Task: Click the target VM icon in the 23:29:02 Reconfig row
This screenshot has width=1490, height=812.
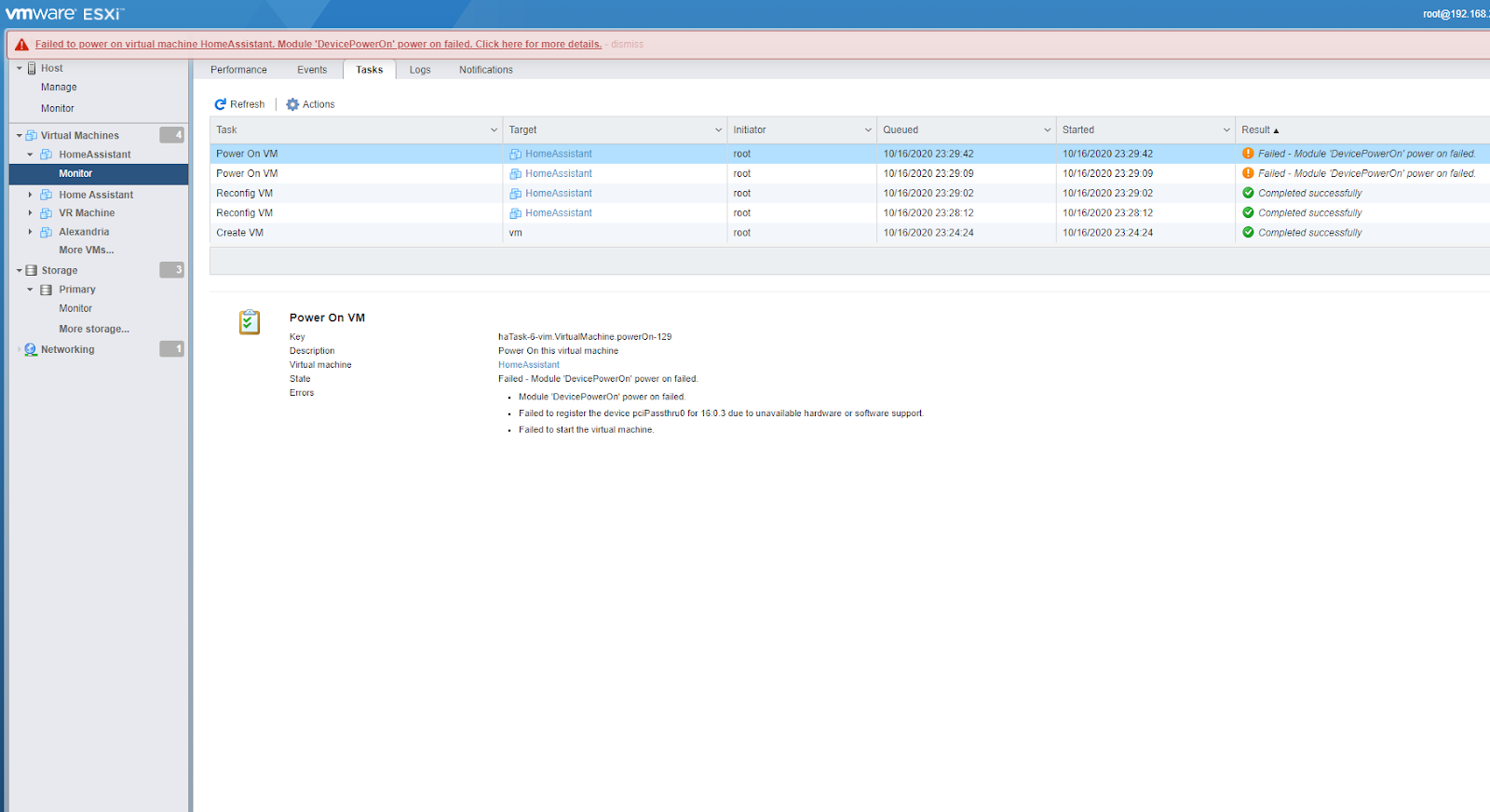Action: (515, 194)
